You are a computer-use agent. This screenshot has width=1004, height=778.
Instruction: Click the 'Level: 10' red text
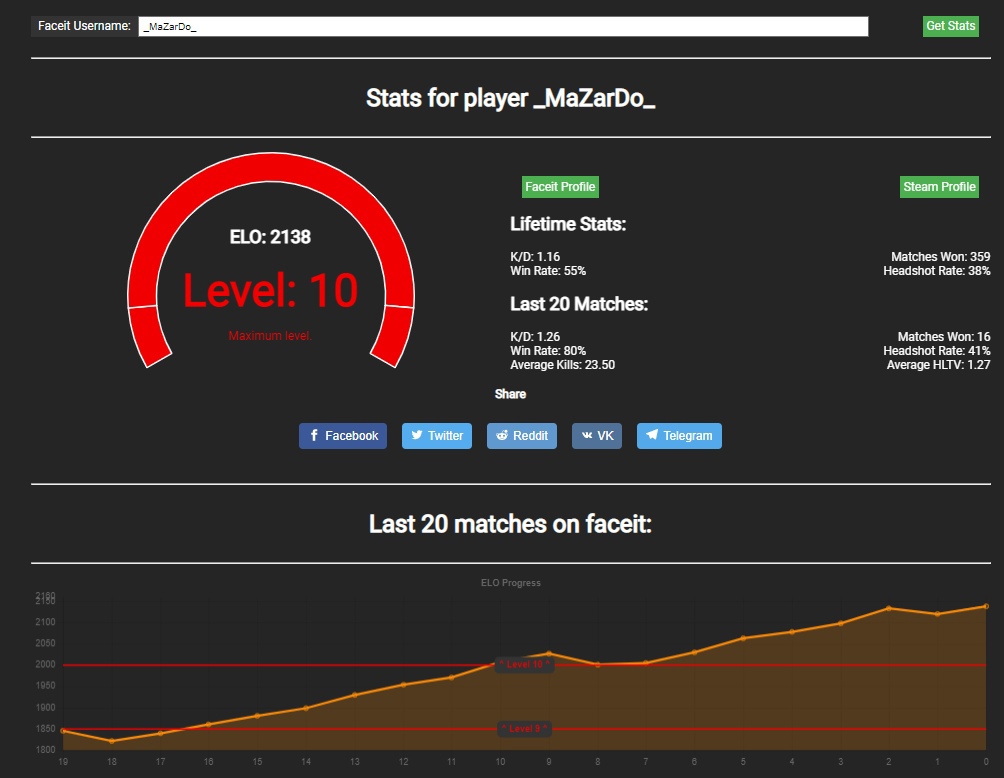pyautogui.click(x=270, y=291)
